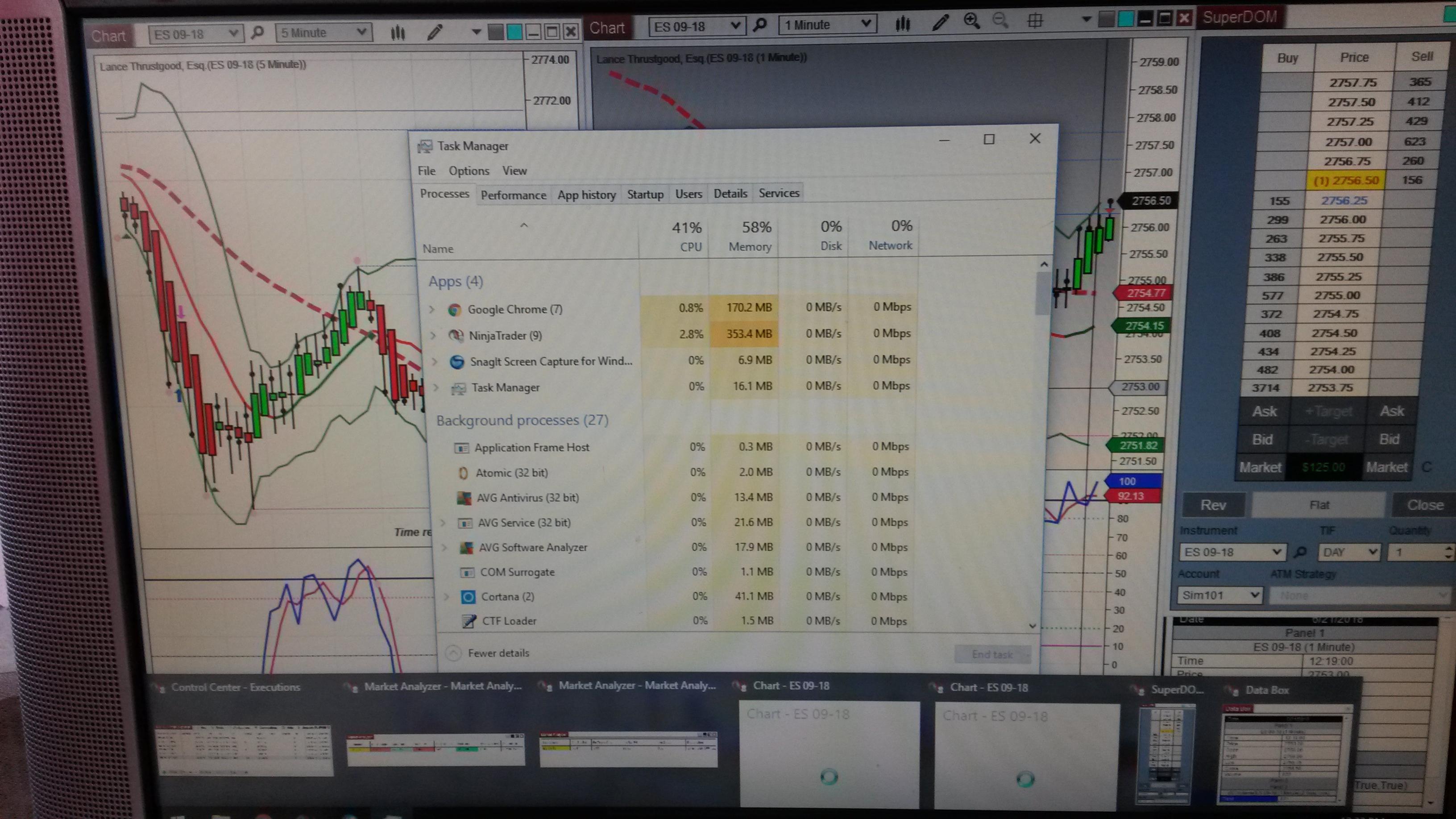Open the Task Manager Options menu
1456x819 pixels.
[x=469, y=170]
